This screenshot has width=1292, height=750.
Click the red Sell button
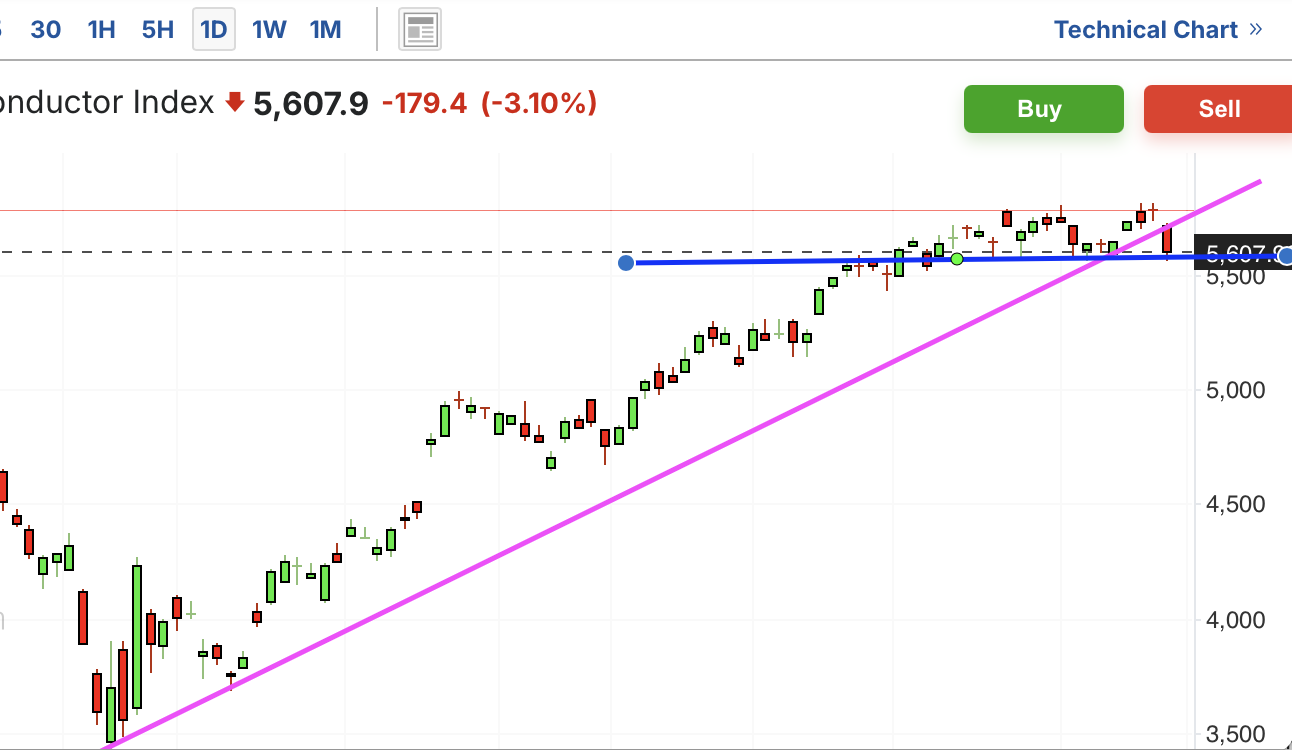click(x=1218, y=109)
